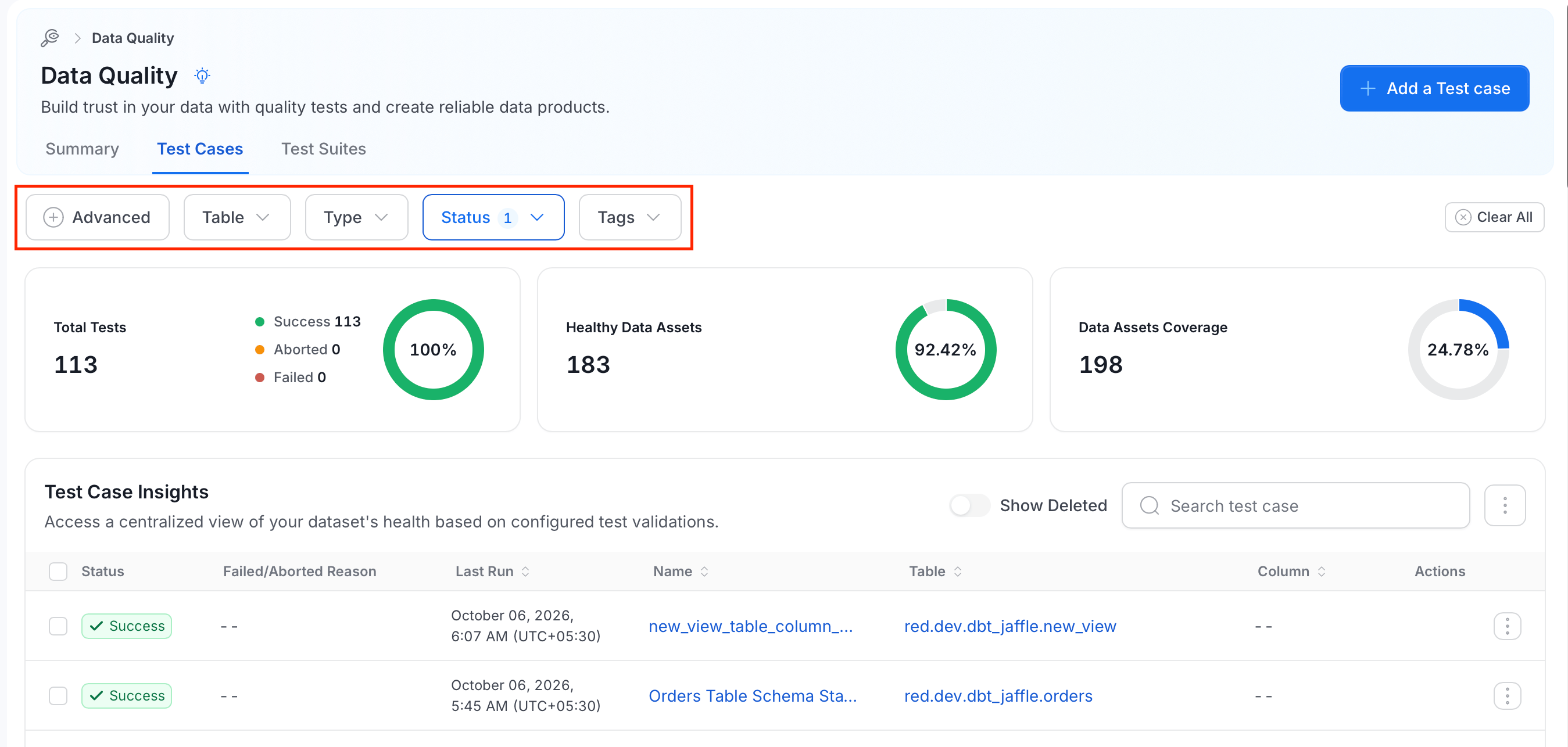Click Success status badge in Orders row
Screen dimensions: 1568x747
coord(127,695)
